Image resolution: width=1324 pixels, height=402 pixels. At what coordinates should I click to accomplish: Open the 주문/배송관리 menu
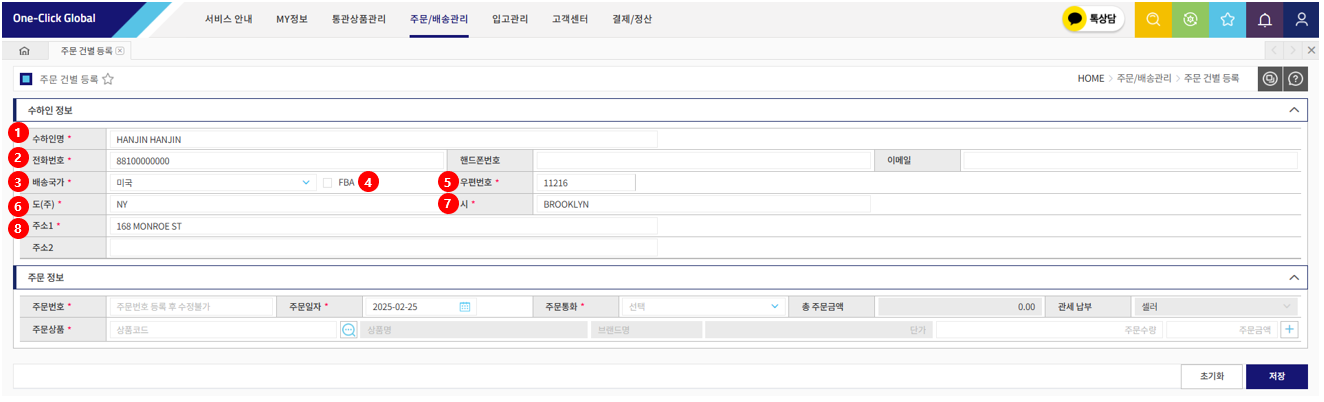click(x=438, y=19)
